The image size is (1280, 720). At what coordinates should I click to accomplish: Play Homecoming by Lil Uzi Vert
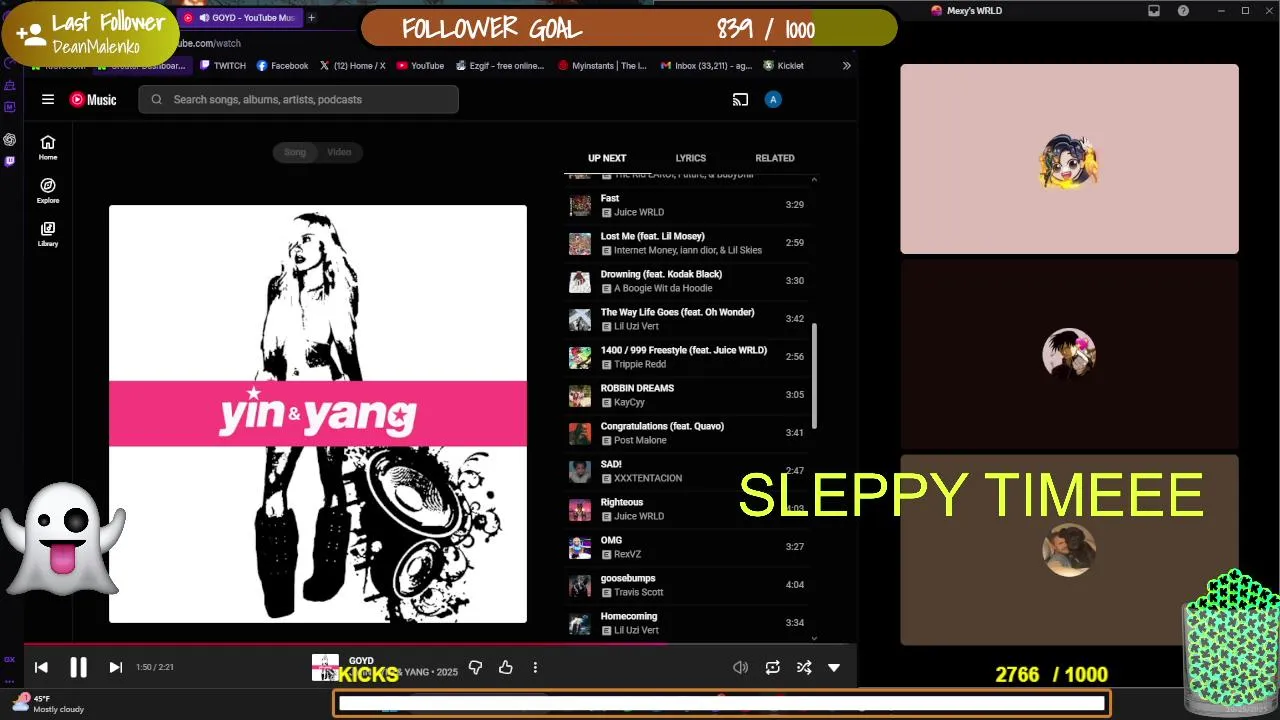pos(688,623)
